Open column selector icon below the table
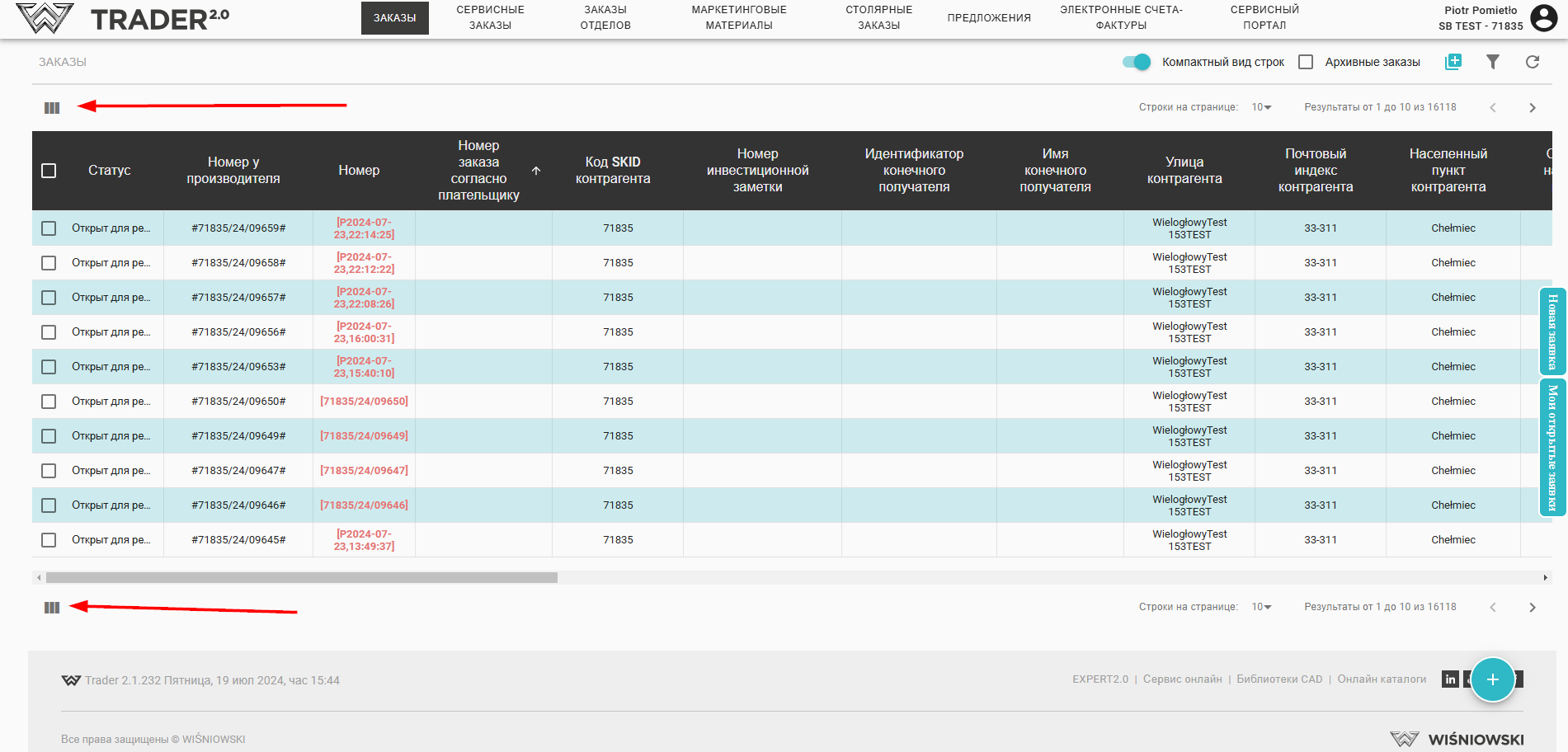This screenshot has width=1568, height=752. coord(52,608)
